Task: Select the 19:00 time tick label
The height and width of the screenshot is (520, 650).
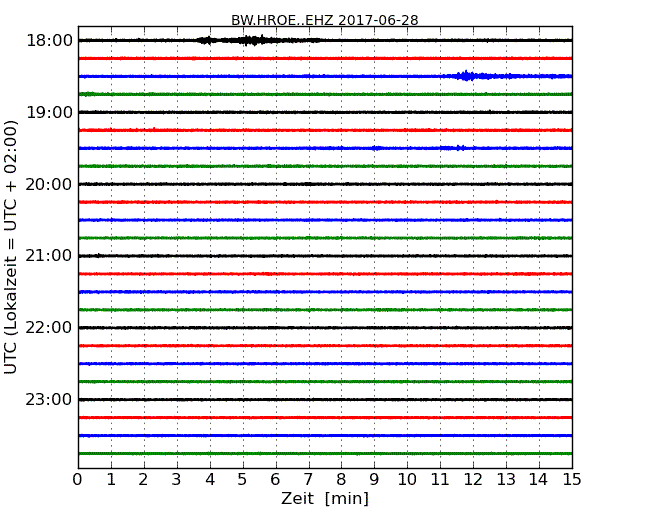Action: pos(49,112)
